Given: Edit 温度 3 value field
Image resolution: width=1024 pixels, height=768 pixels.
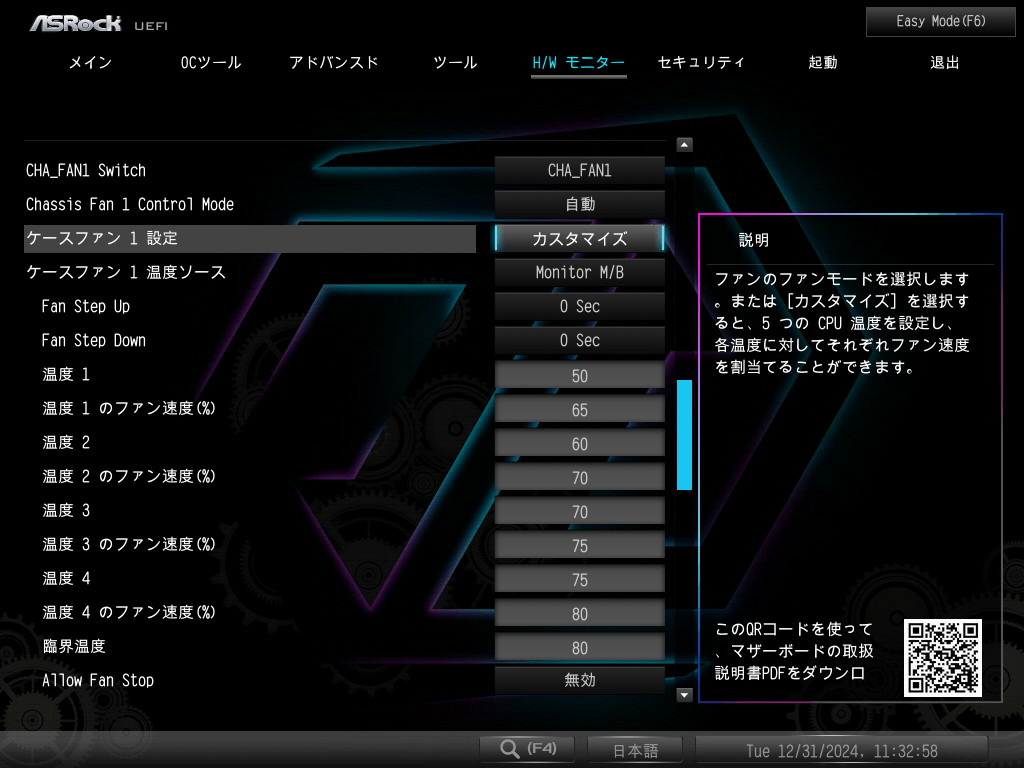Looking at the screenshot, I should (x=579, y=511).
